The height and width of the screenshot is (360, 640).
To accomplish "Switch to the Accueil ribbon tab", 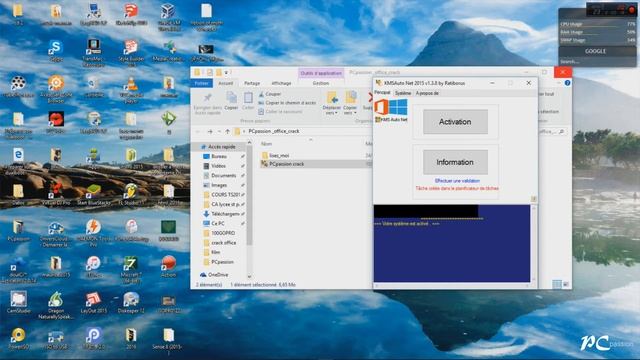I will 225,83.
